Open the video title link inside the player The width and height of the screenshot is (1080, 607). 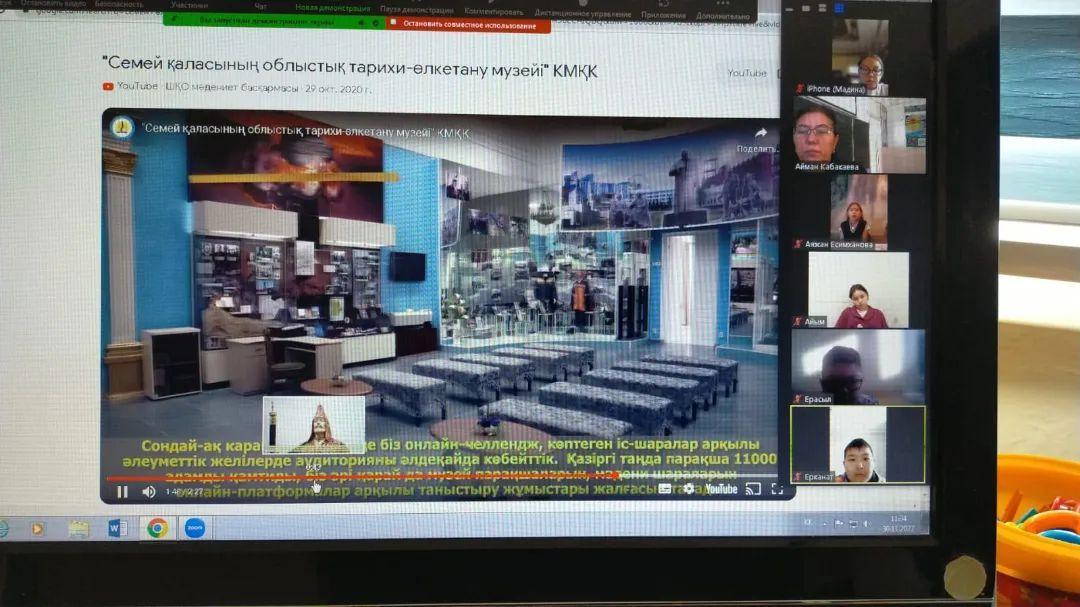(307, 131)
